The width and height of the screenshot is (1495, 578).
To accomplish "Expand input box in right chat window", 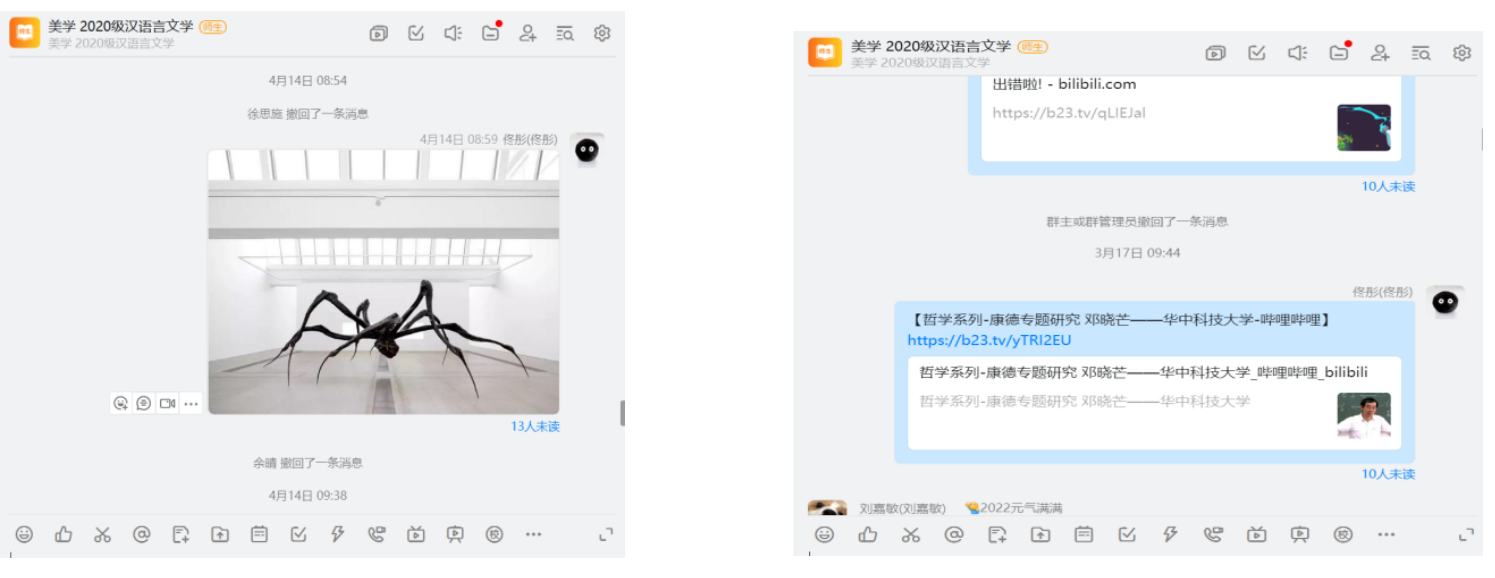I will point(1467,534).
